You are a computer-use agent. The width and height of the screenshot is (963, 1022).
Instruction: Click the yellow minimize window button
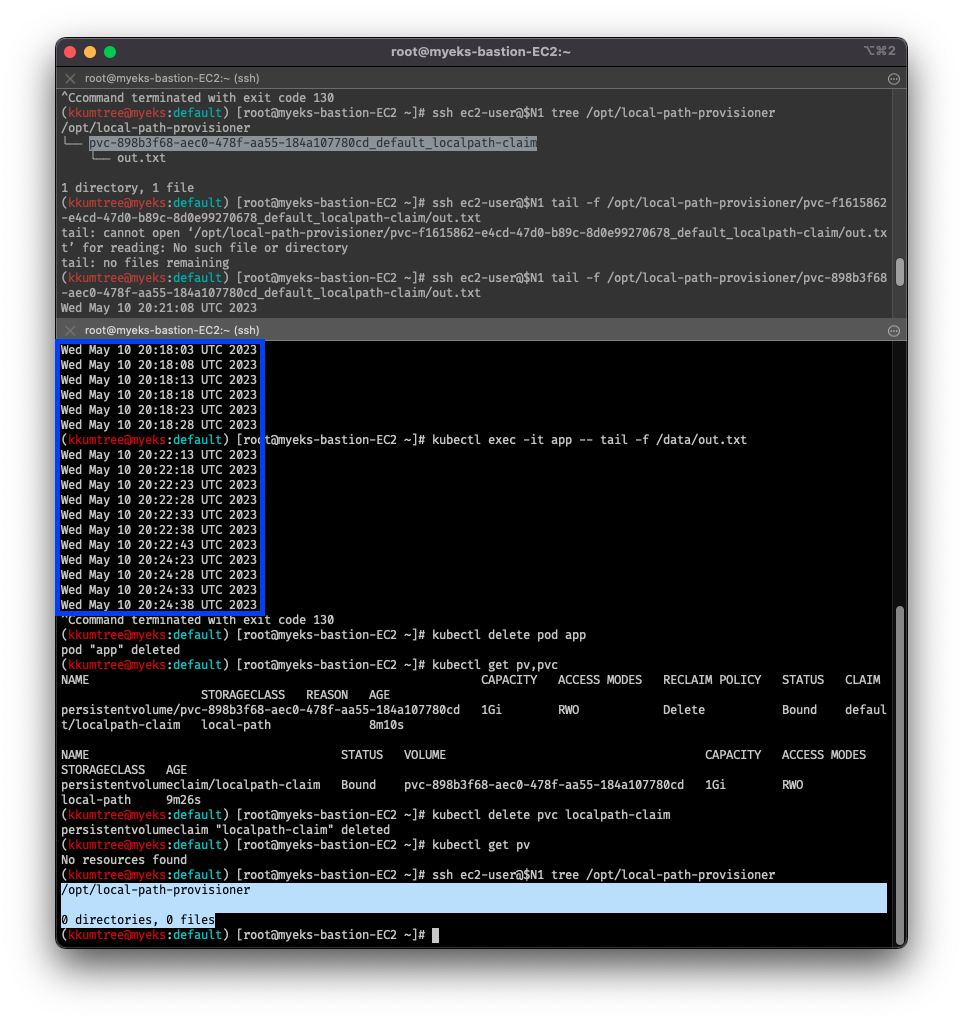tap(90, 52)
